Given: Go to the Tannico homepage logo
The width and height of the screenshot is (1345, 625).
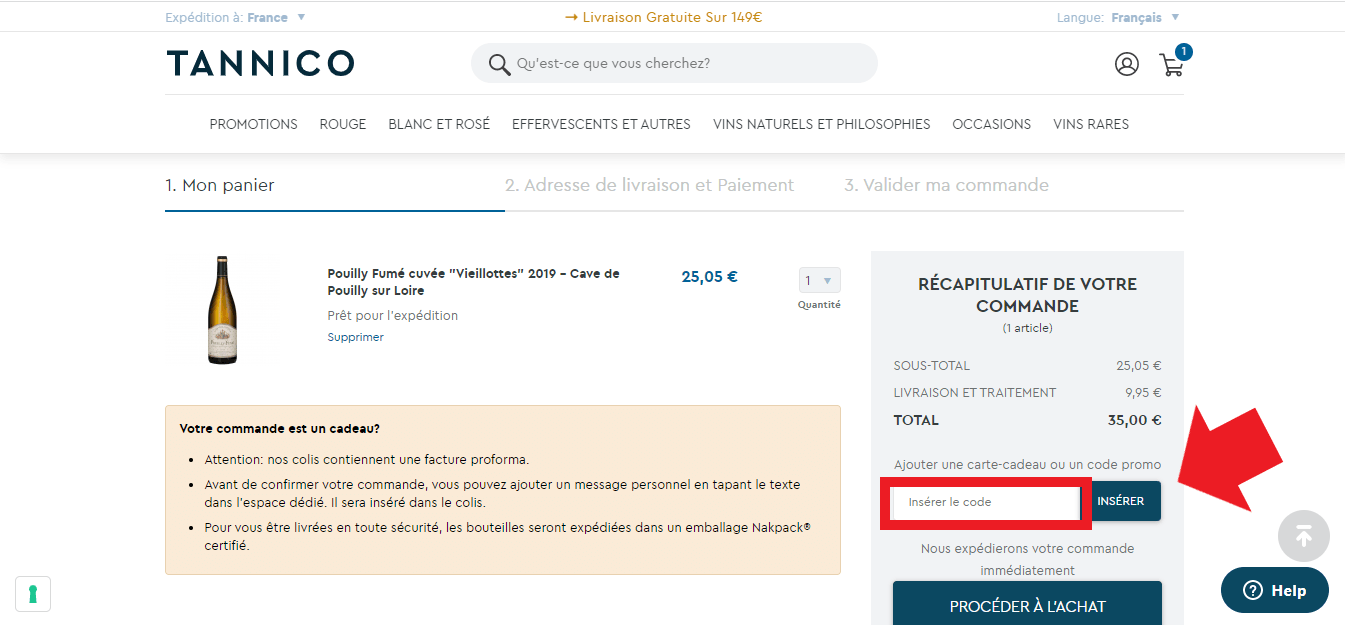Looking at the screenshot, I should (260, 63).
